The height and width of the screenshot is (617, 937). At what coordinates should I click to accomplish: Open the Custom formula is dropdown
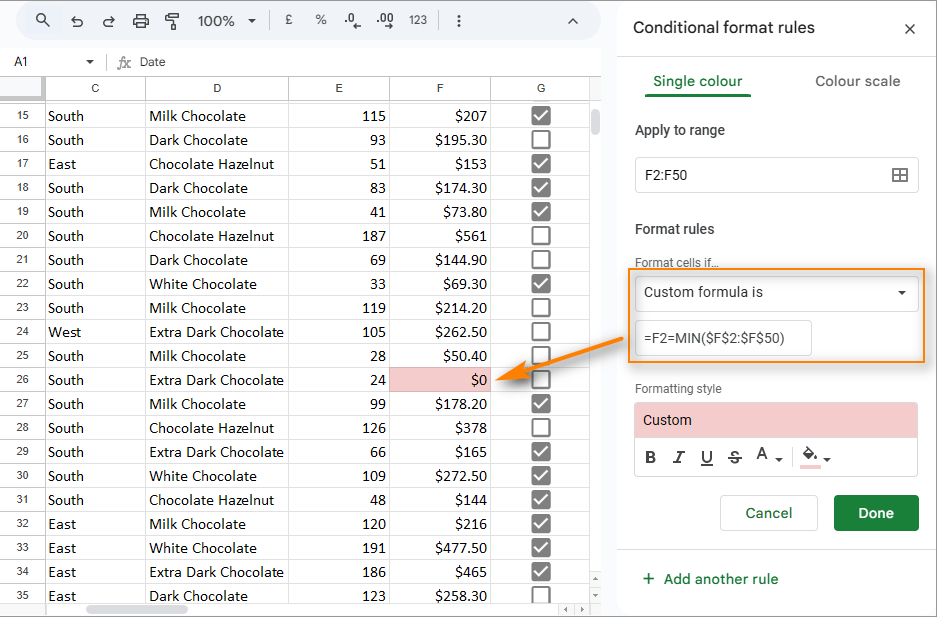[776, 293]
